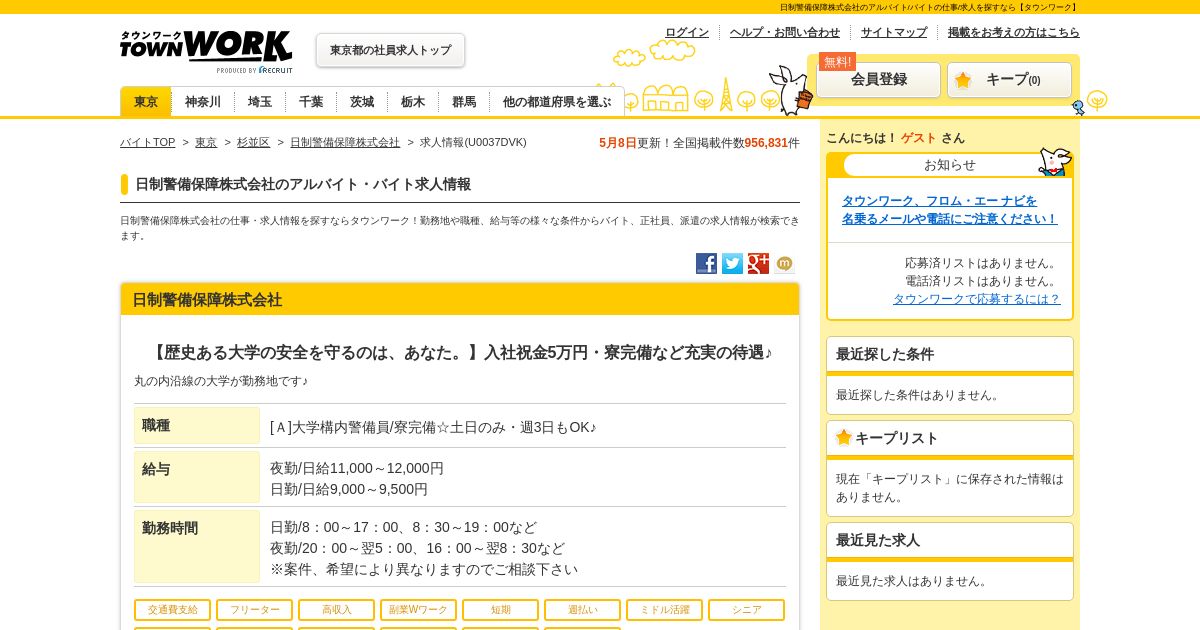Click the TownWork logo
1200x630 pixels.
coord(206,51)
